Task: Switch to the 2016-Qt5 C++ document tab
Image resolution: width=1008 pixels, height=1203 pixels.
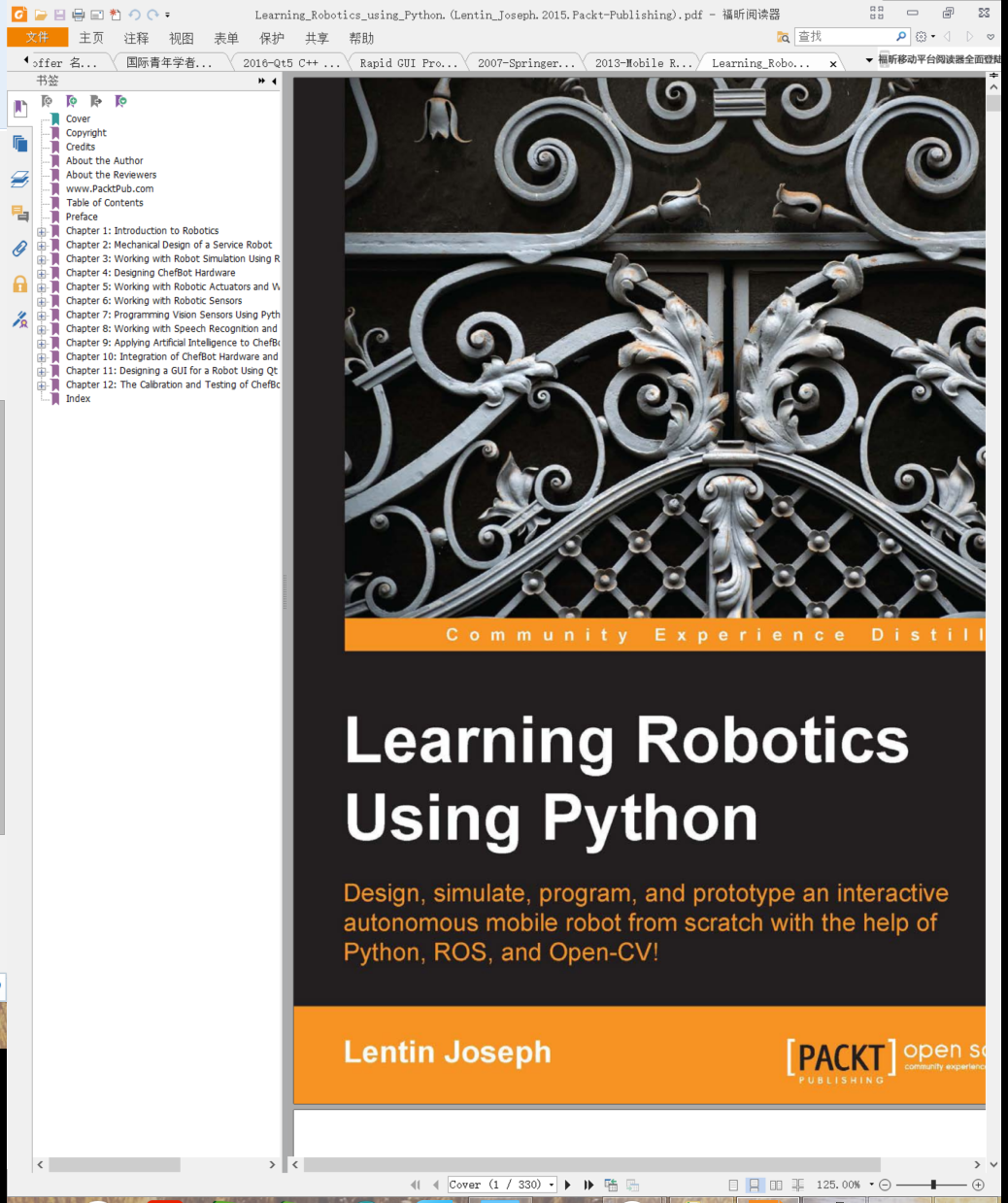Action: (291, 62)
